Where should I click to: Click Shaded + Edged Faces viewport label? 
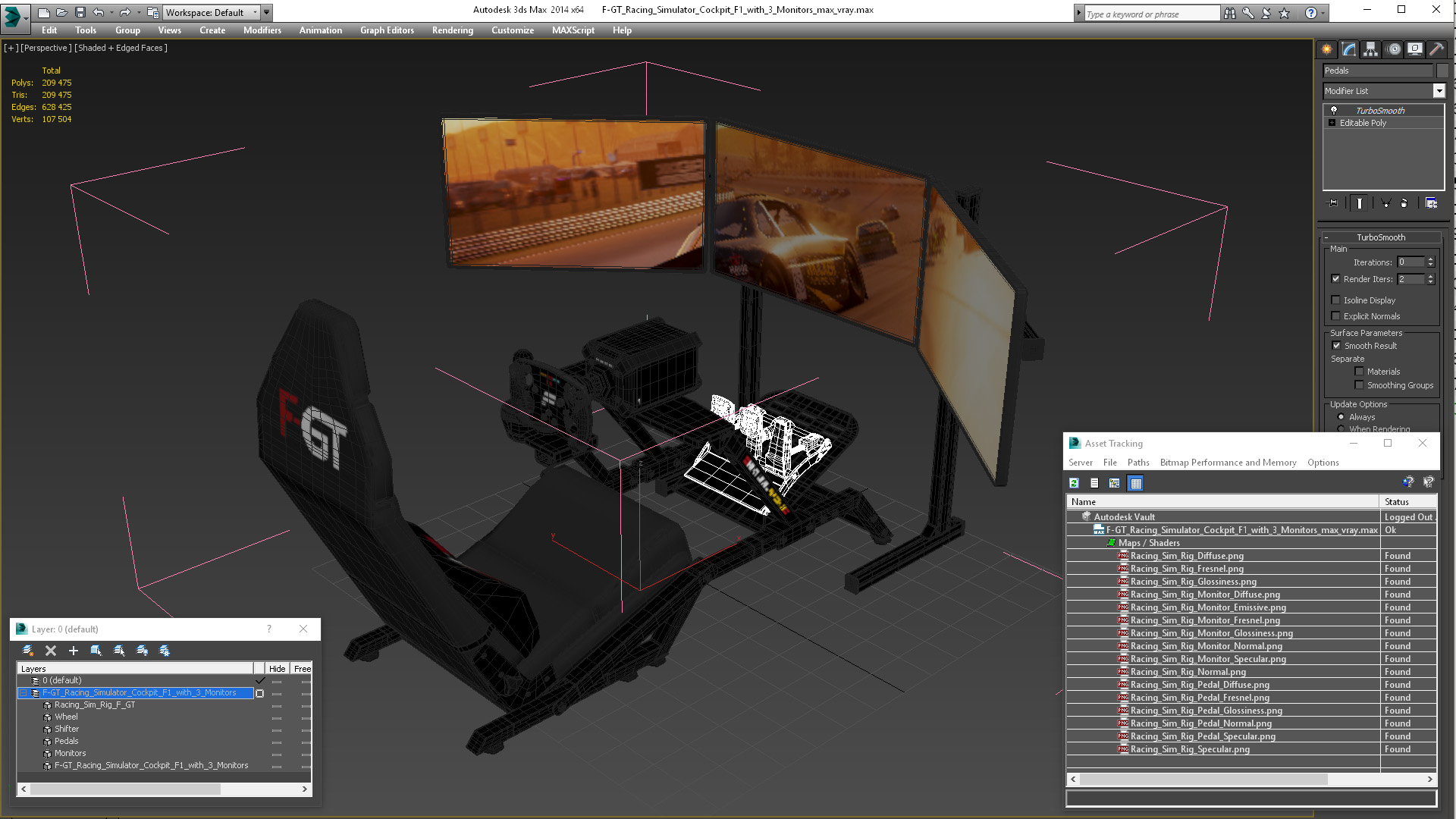(121, 48)
